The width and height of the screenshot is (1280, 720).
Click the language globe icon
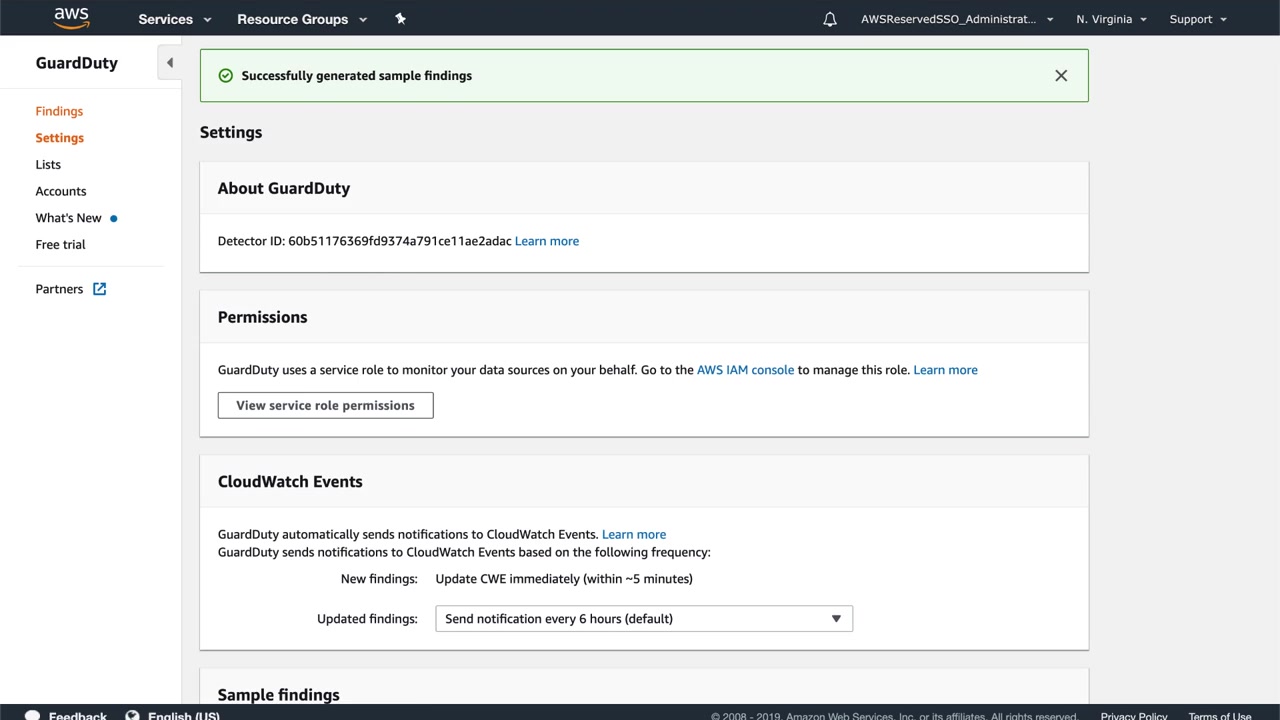tap(132, 715)
